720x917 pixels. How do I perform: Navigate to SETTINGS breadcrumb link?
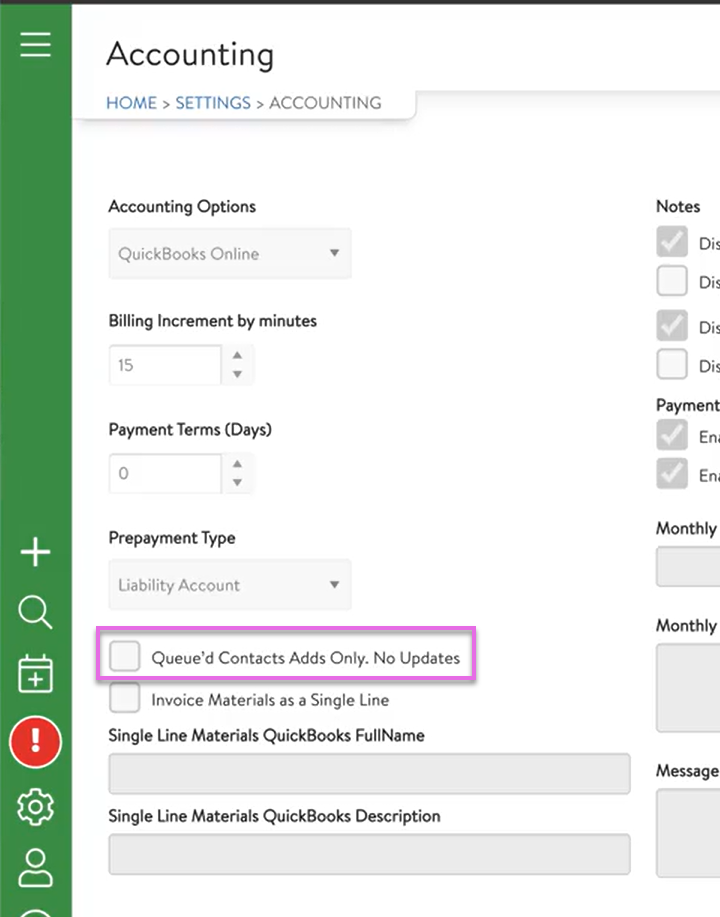tap(213, 103)
